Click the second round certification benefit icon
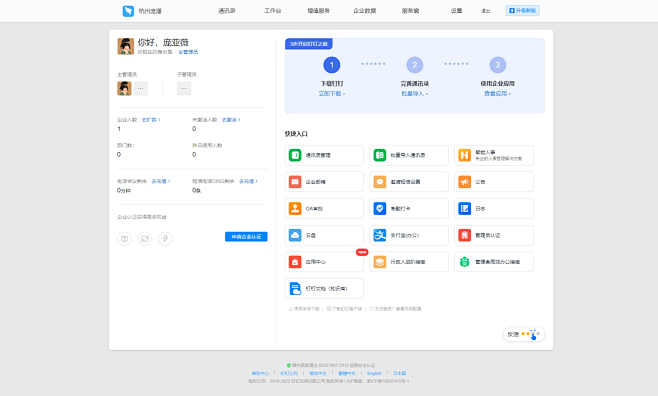 (145, 239)
